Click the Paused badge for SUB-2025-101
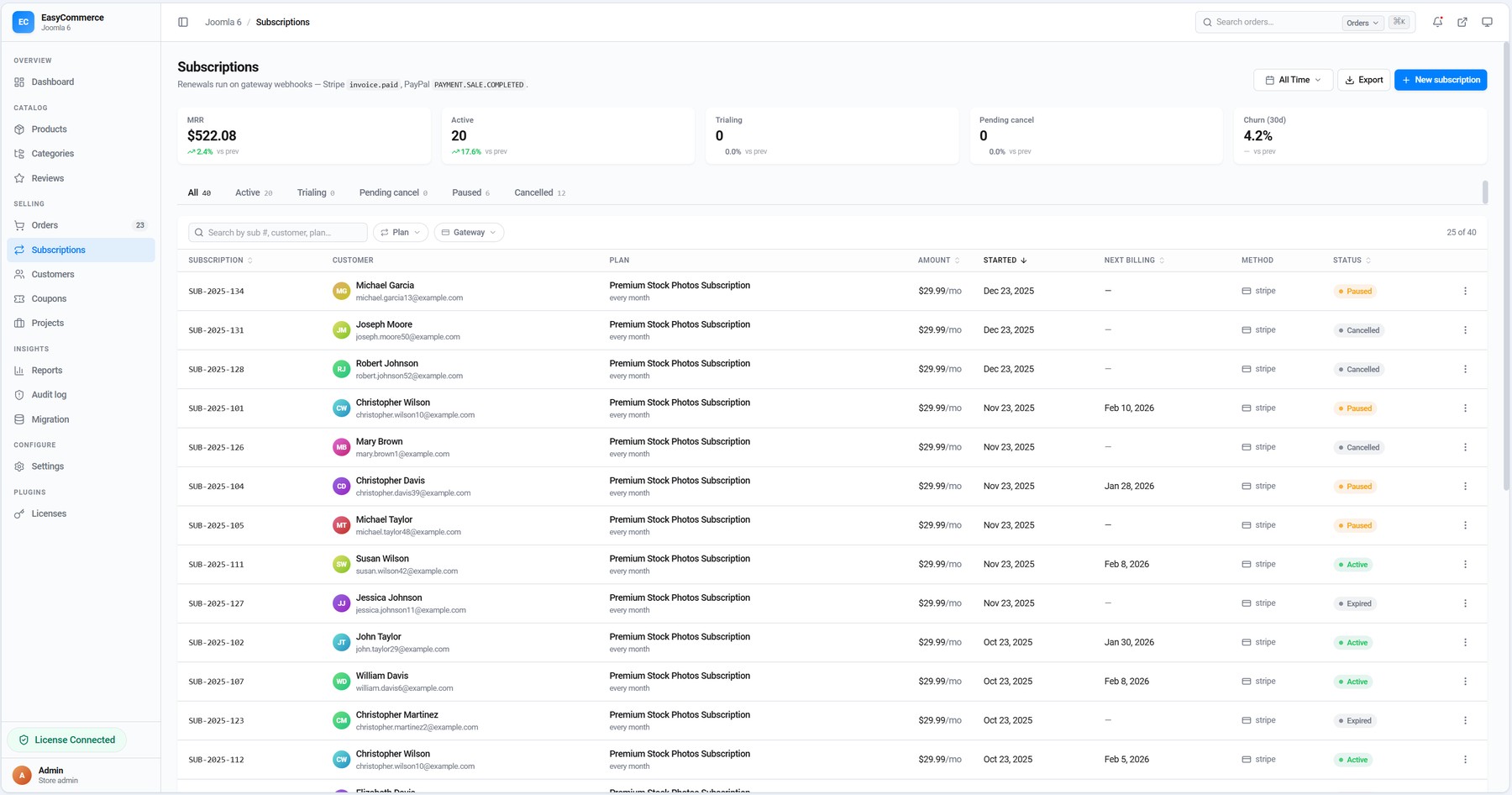This screenshot has height=795, width=1512. (1354, 408)
